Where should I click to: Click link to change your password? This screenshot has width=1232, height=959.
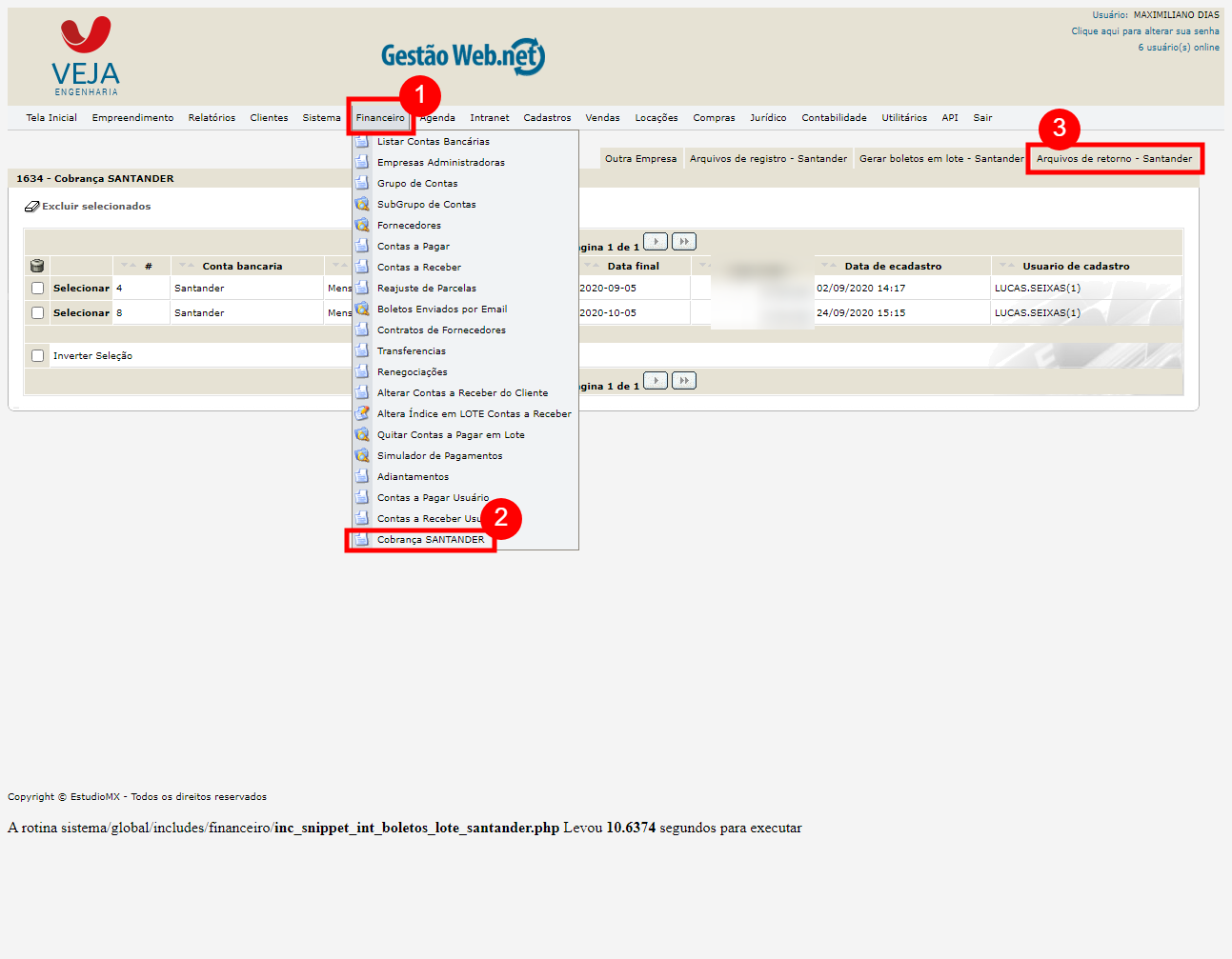coord(1144,30)
